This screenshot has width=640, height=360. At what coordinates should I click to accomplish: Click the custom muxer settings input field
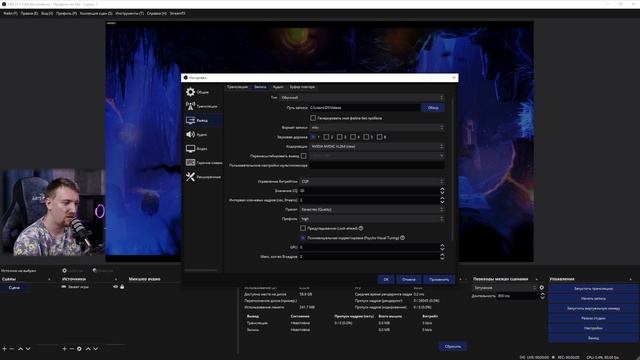(377, 165)
